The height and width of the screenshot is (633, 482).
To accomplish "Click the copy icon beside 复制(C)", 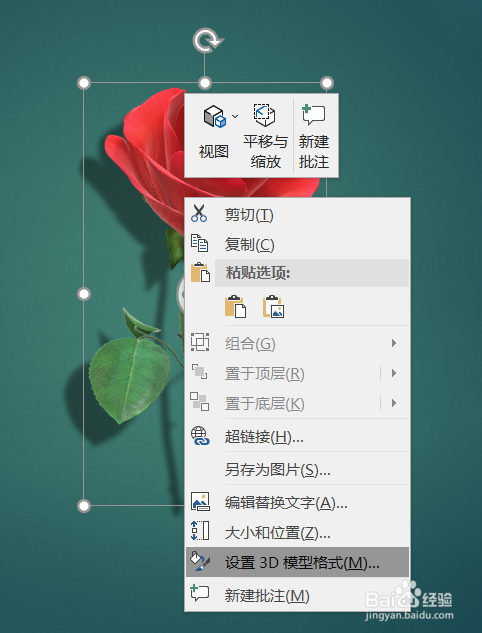I will [x=199, y=243].
